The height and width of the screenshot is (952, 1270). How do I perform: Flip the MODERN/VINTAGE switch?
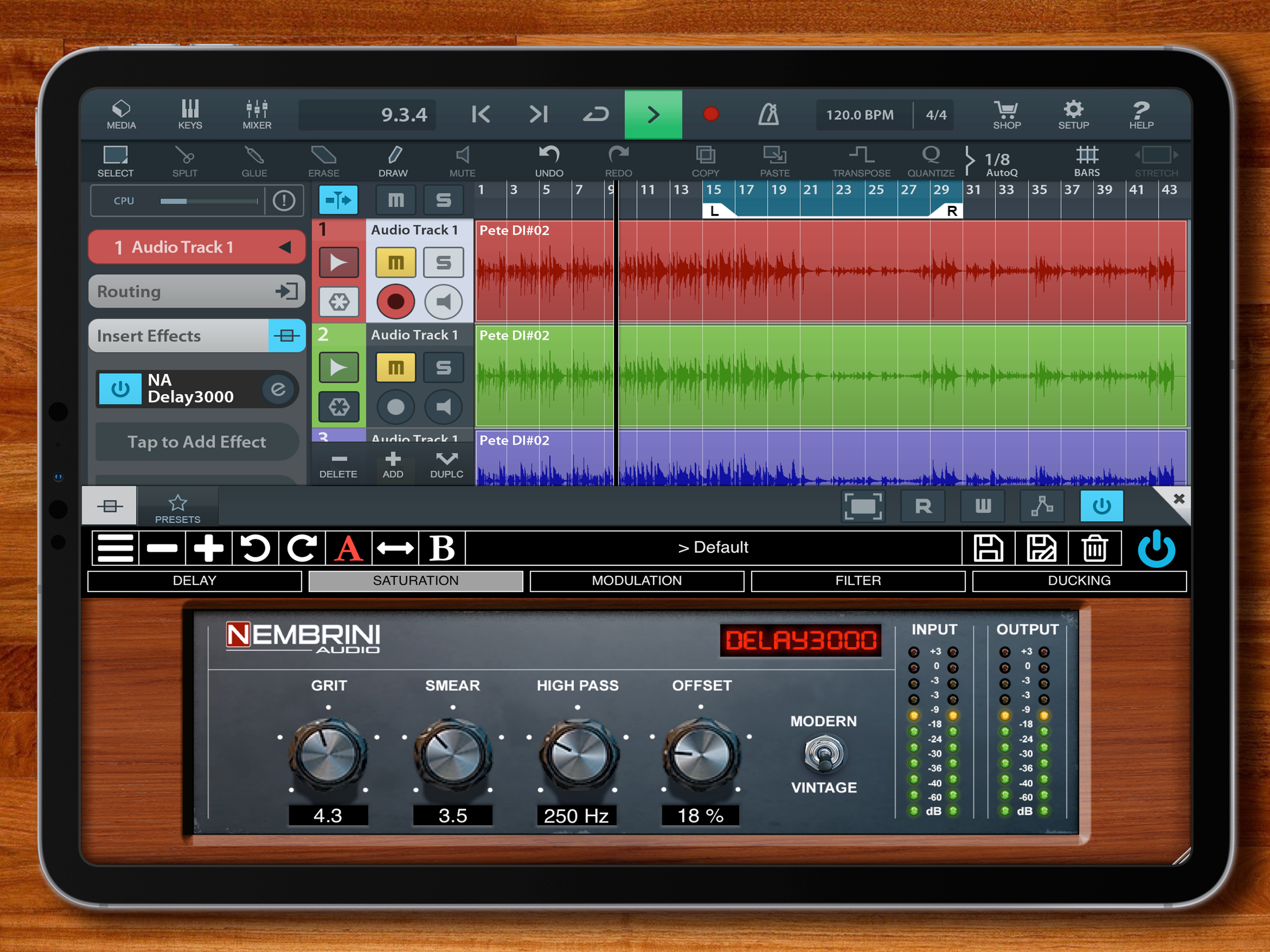824,754
